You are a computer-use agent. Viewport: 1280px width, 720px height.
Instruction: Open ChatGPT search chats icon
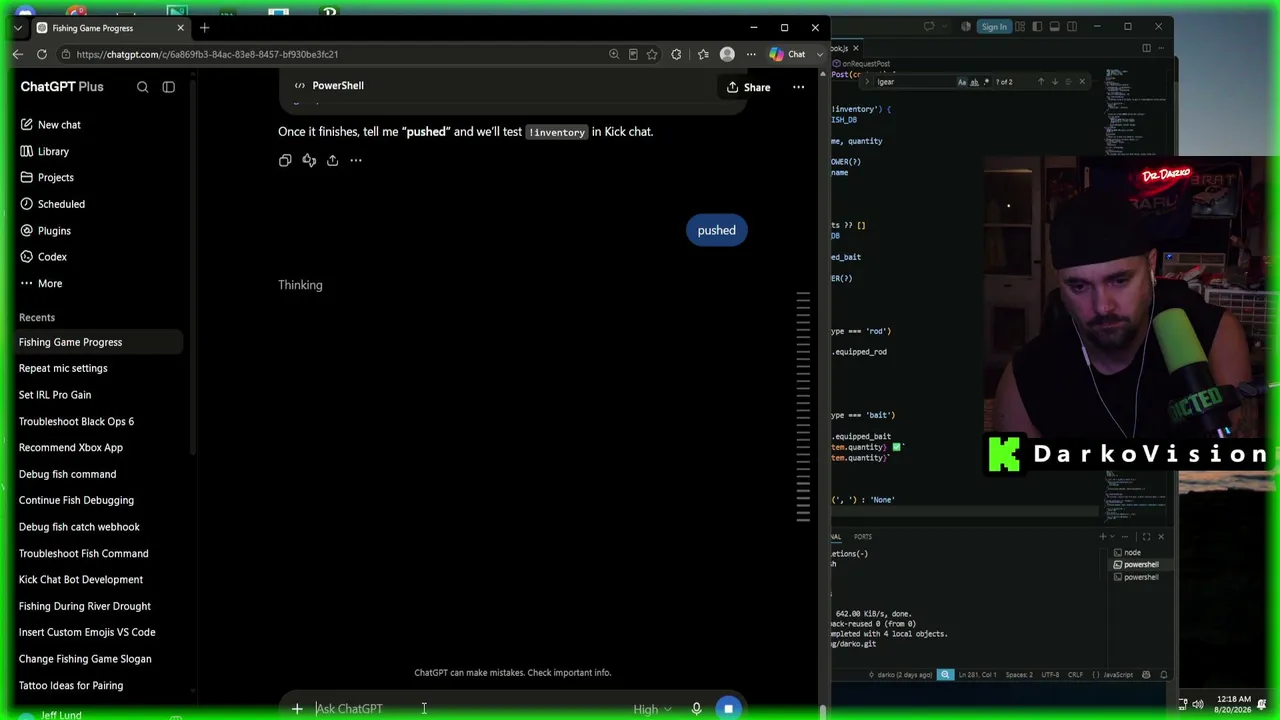pos(142,87)
